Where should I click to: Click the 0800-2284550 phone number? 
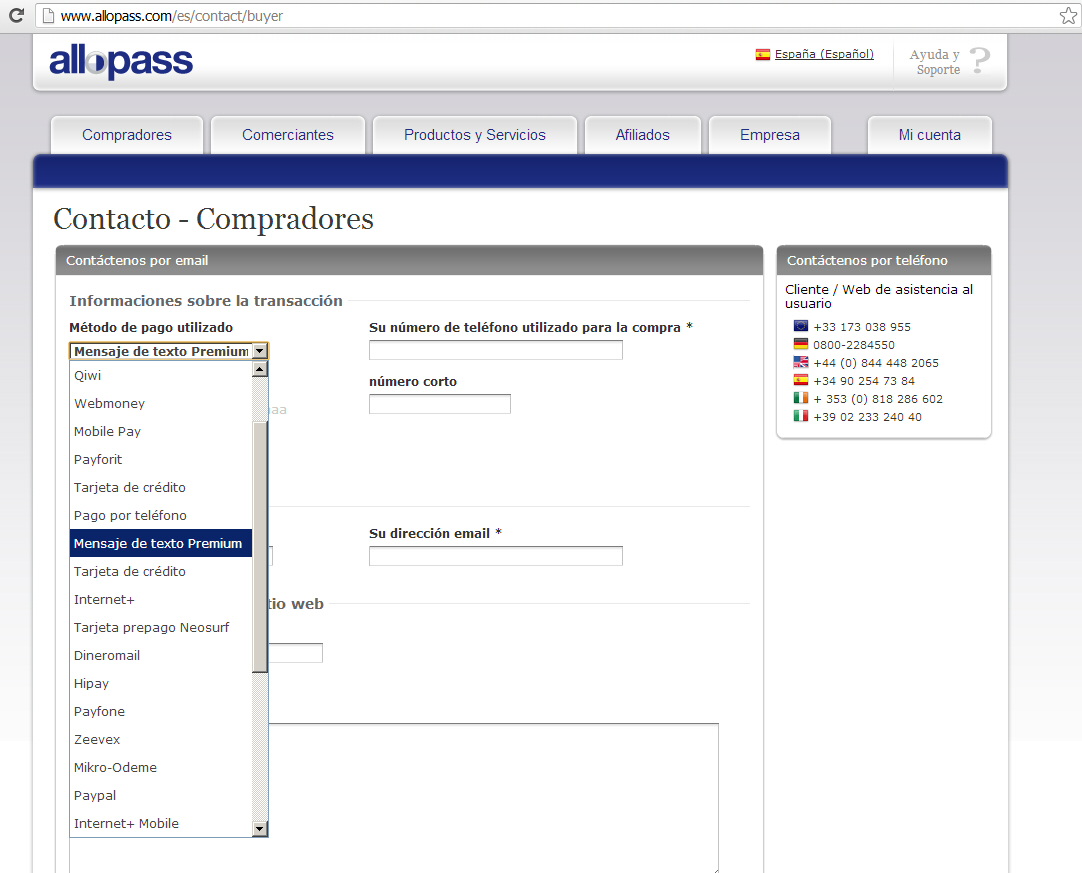(x=854, y=345)
